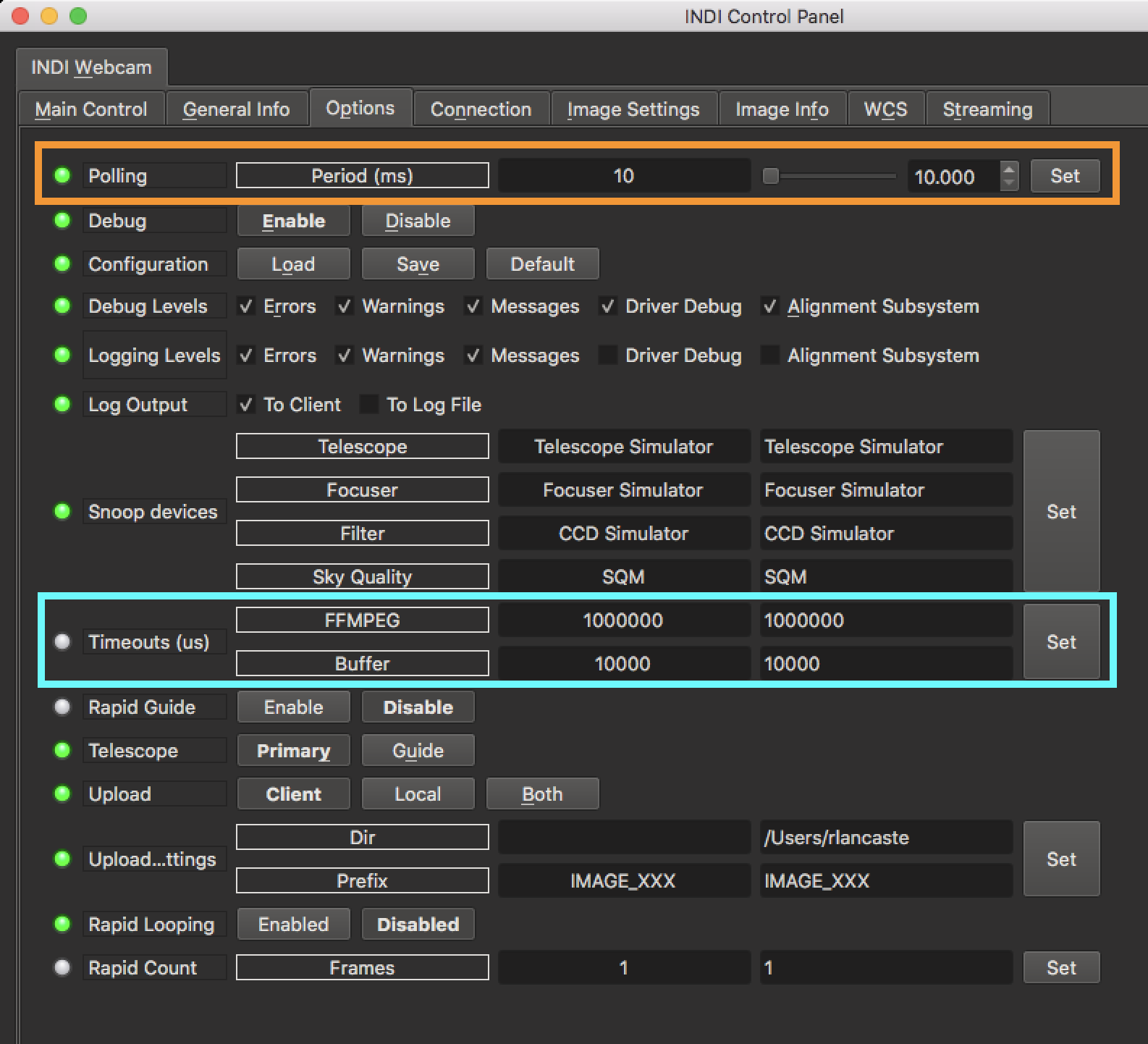Click the Configuration status indicator

[62, 264]
